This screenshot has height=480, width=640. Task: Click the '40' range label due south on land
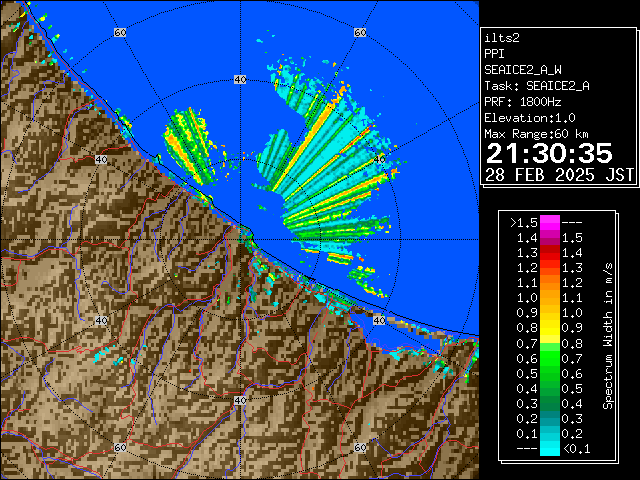(x=240, y=400)
